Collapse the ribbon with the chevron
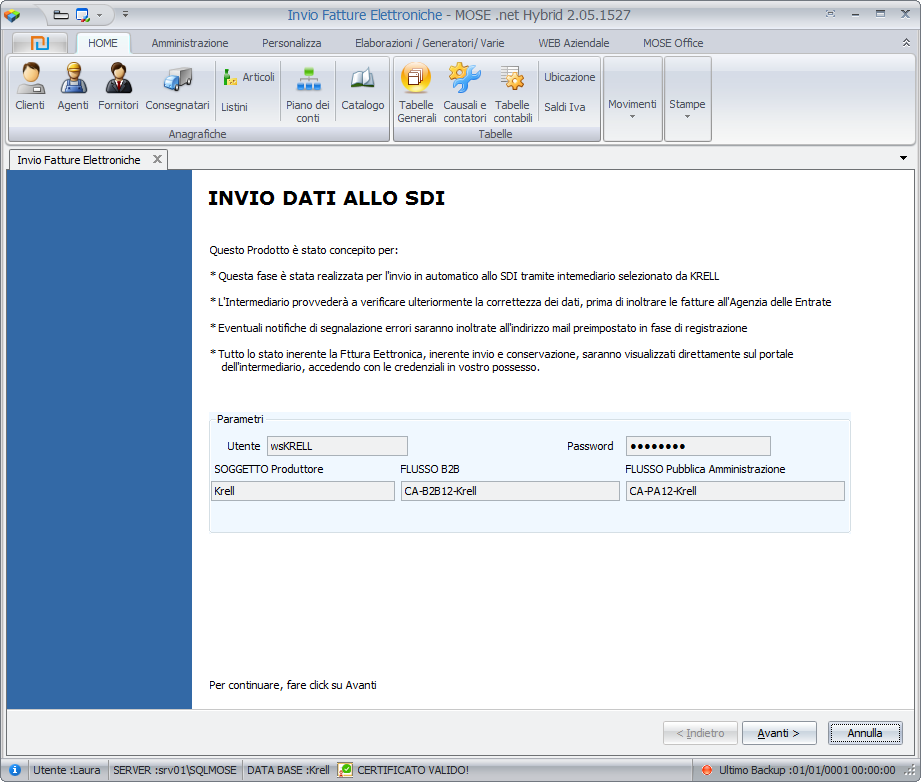Viewport: 921px width, 782px height. point(906,42)
